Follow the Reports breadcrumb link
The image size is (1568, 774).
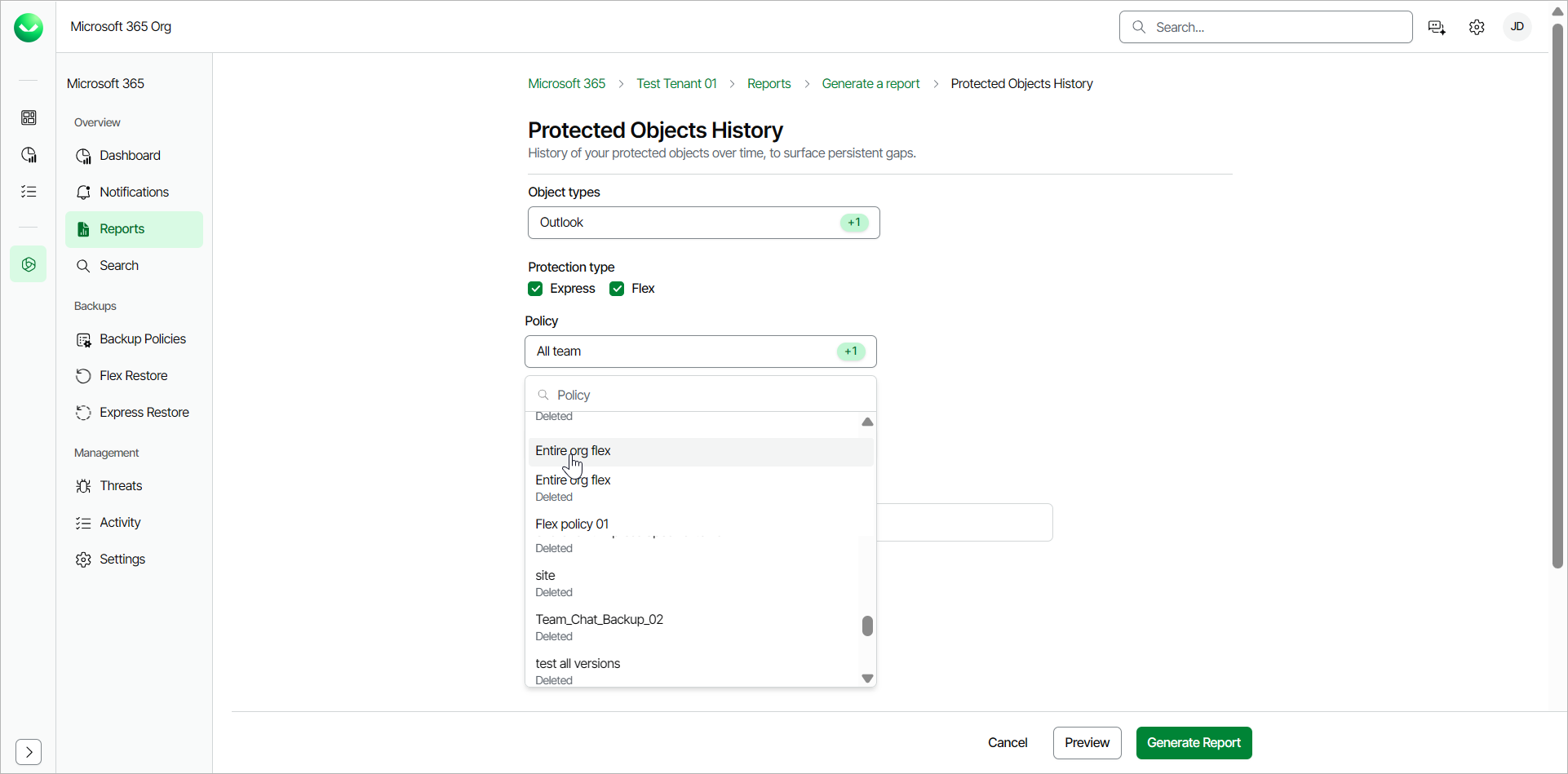(768, 84)
